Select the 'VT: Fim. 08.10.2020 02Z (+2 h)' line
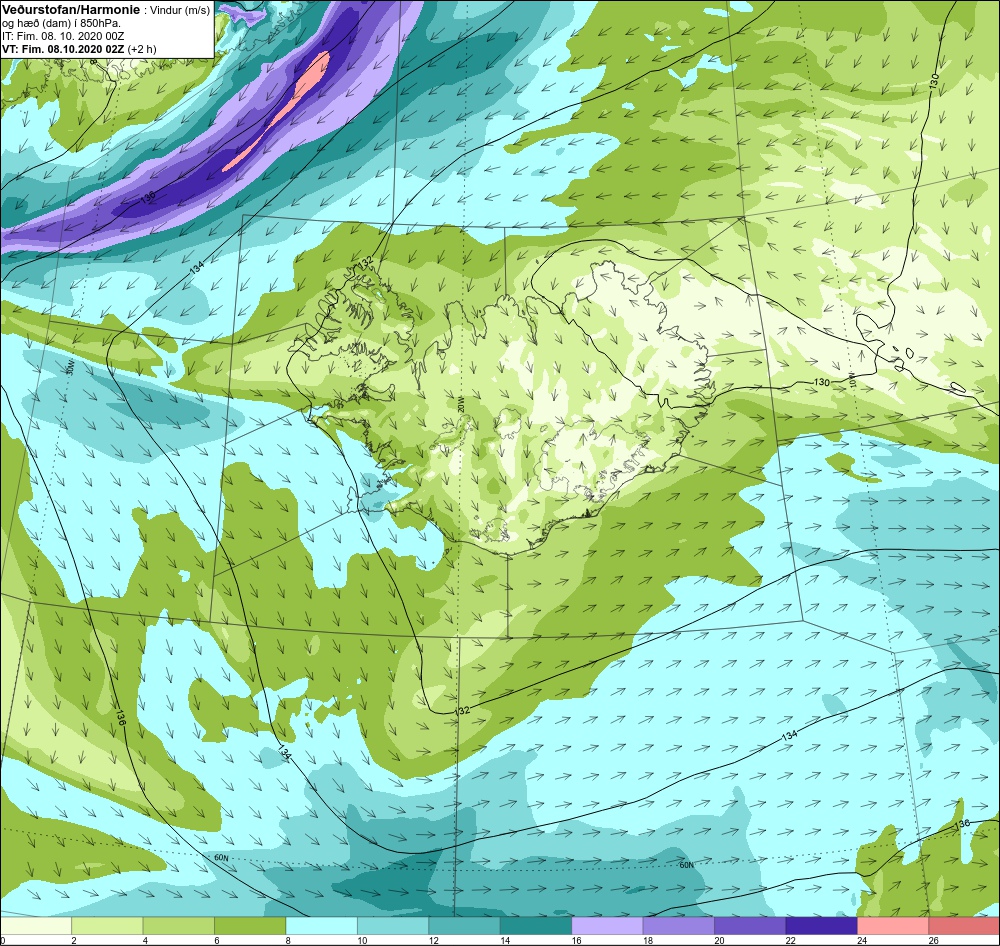 79,49
